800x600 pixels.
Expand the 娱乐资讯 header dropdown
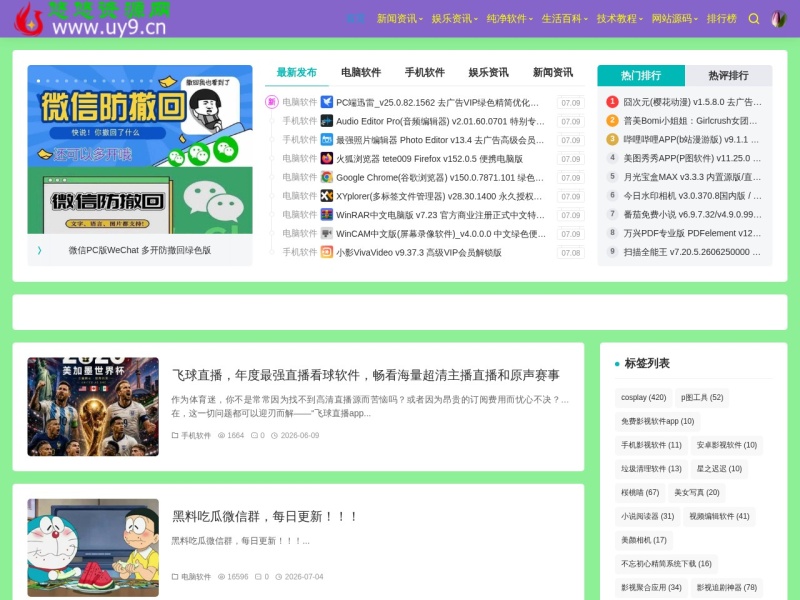point(455,19)
